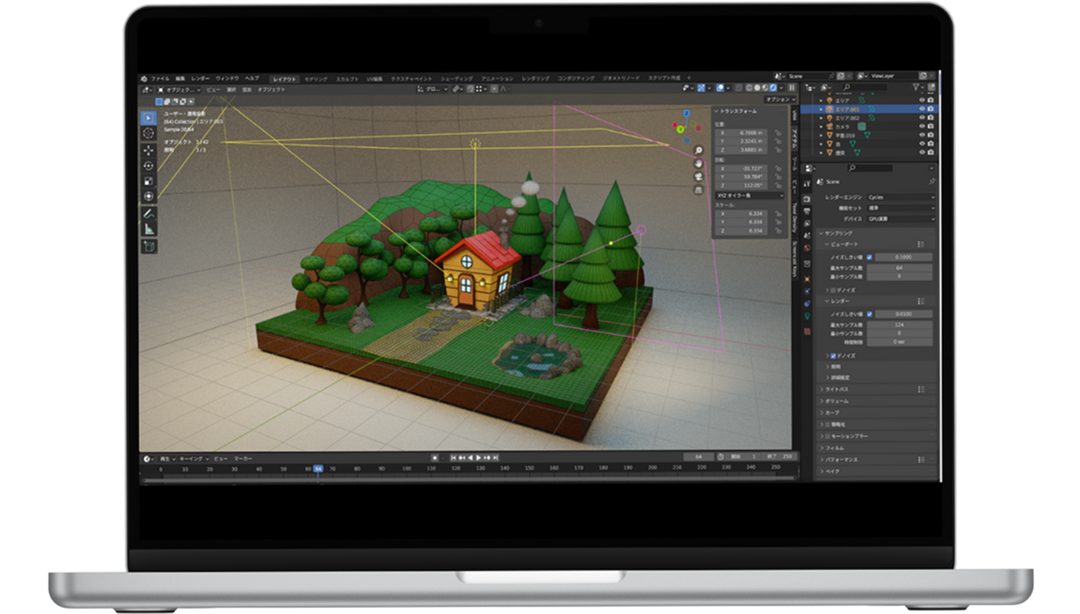Viewport: 1080px width, 614px height.
Task: Hide the カメラ object via its eye icon
Action: (922, 126)
